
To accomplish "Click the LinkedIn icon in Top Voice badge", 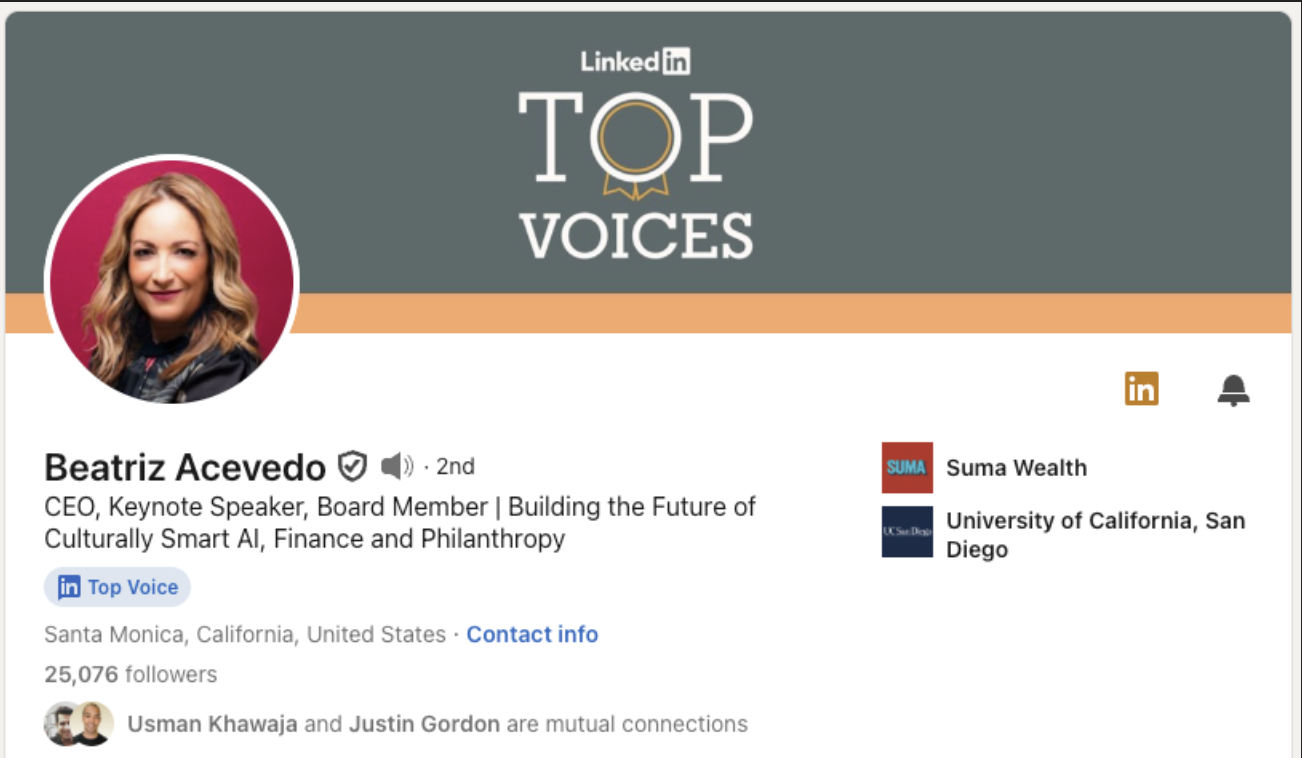I will point(69,587).
